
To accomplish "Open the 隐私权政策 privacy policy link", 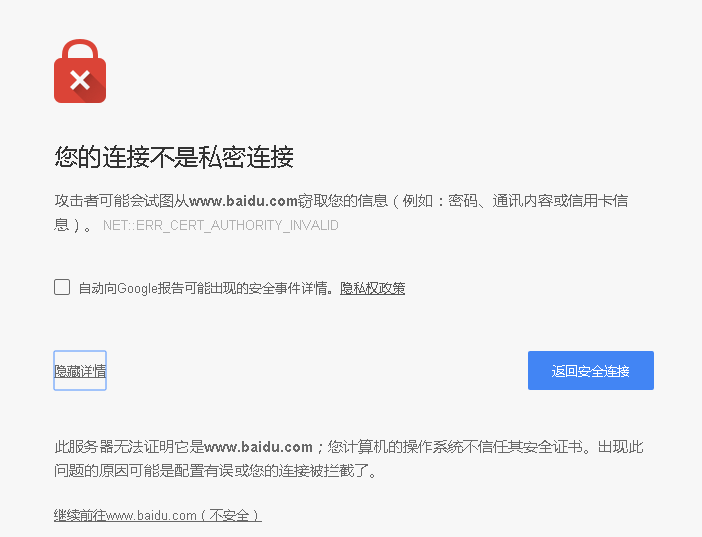I will 372,288.
